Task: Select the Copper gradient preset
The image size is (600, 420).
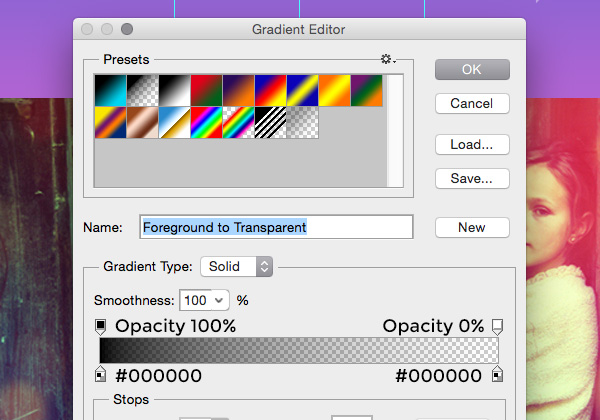Action: click(143, 122)
